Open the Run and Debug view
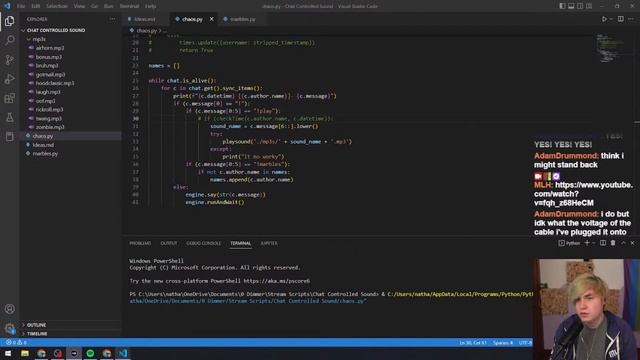The height and width of the screenshot is (360, 640). coord(9,79)
